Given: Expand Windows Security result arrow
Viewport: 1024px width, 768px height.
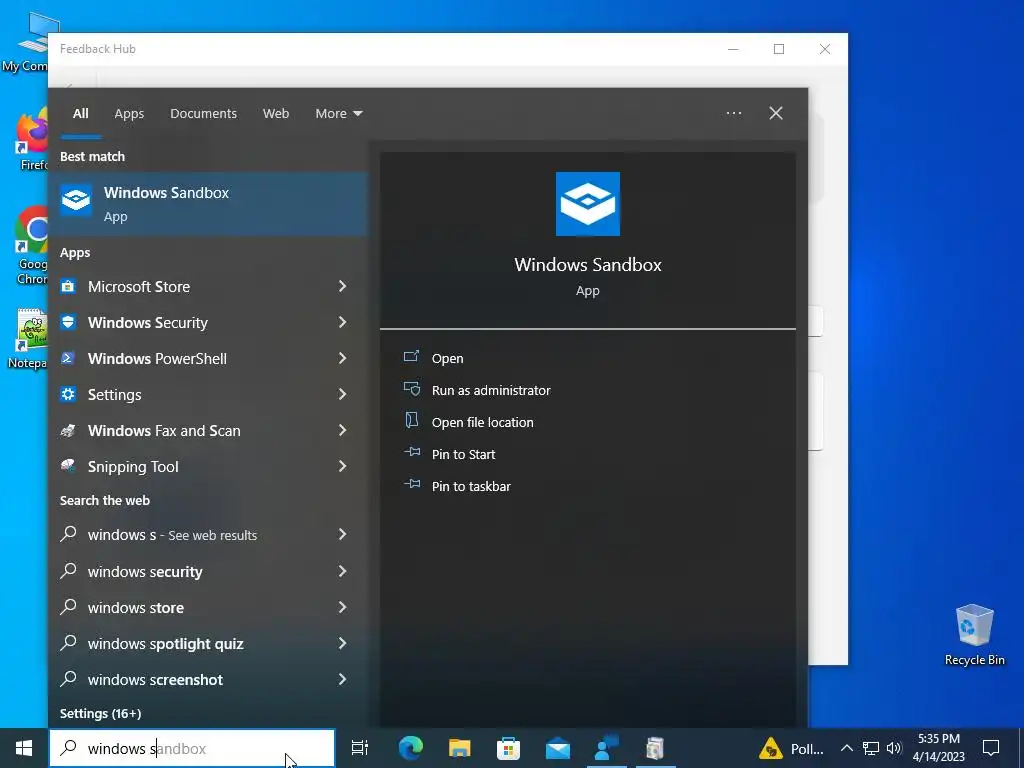Looking at the screenshot, I should point(342,322).
